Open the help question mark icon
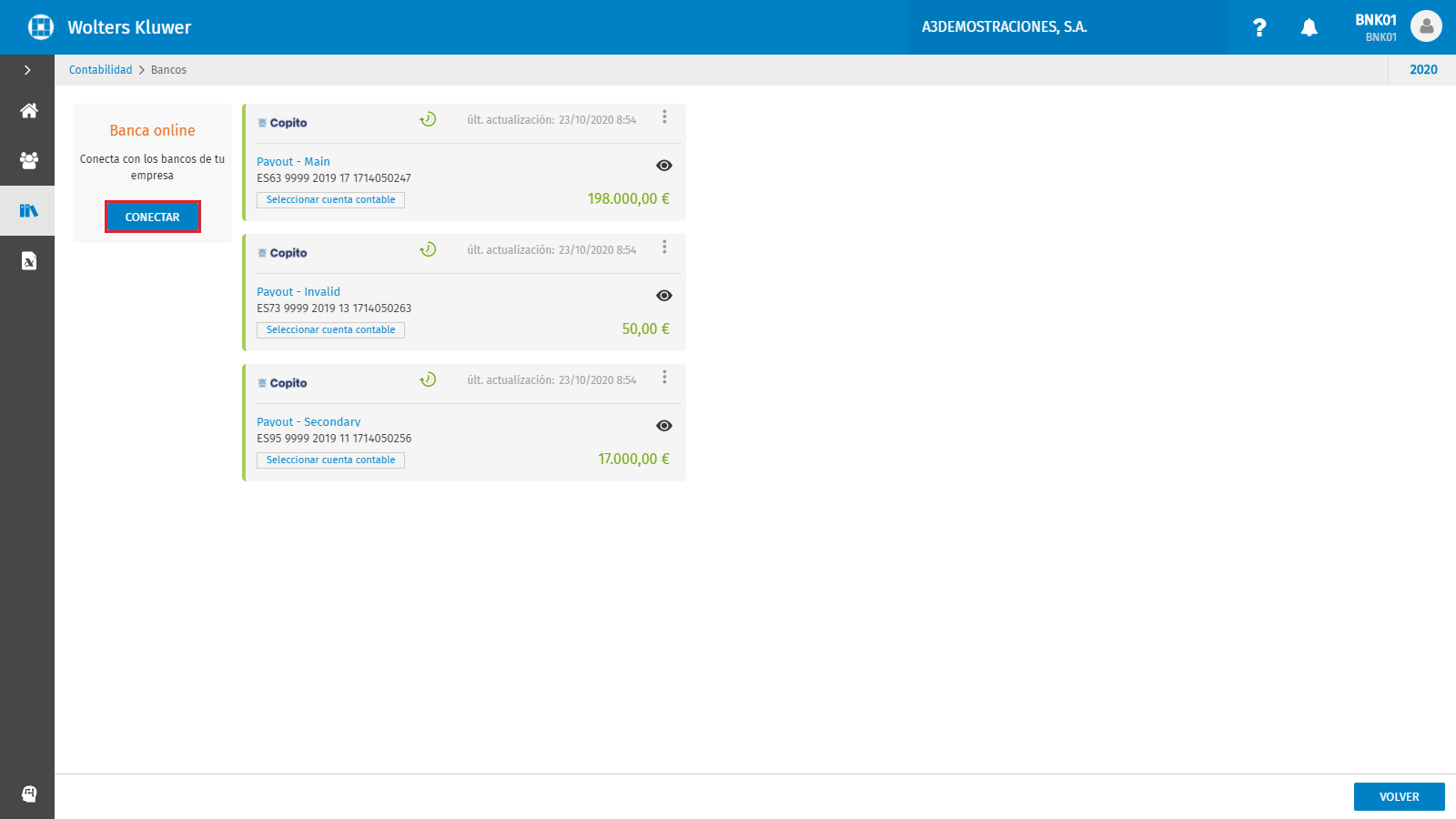 (x=1259, y=27)
